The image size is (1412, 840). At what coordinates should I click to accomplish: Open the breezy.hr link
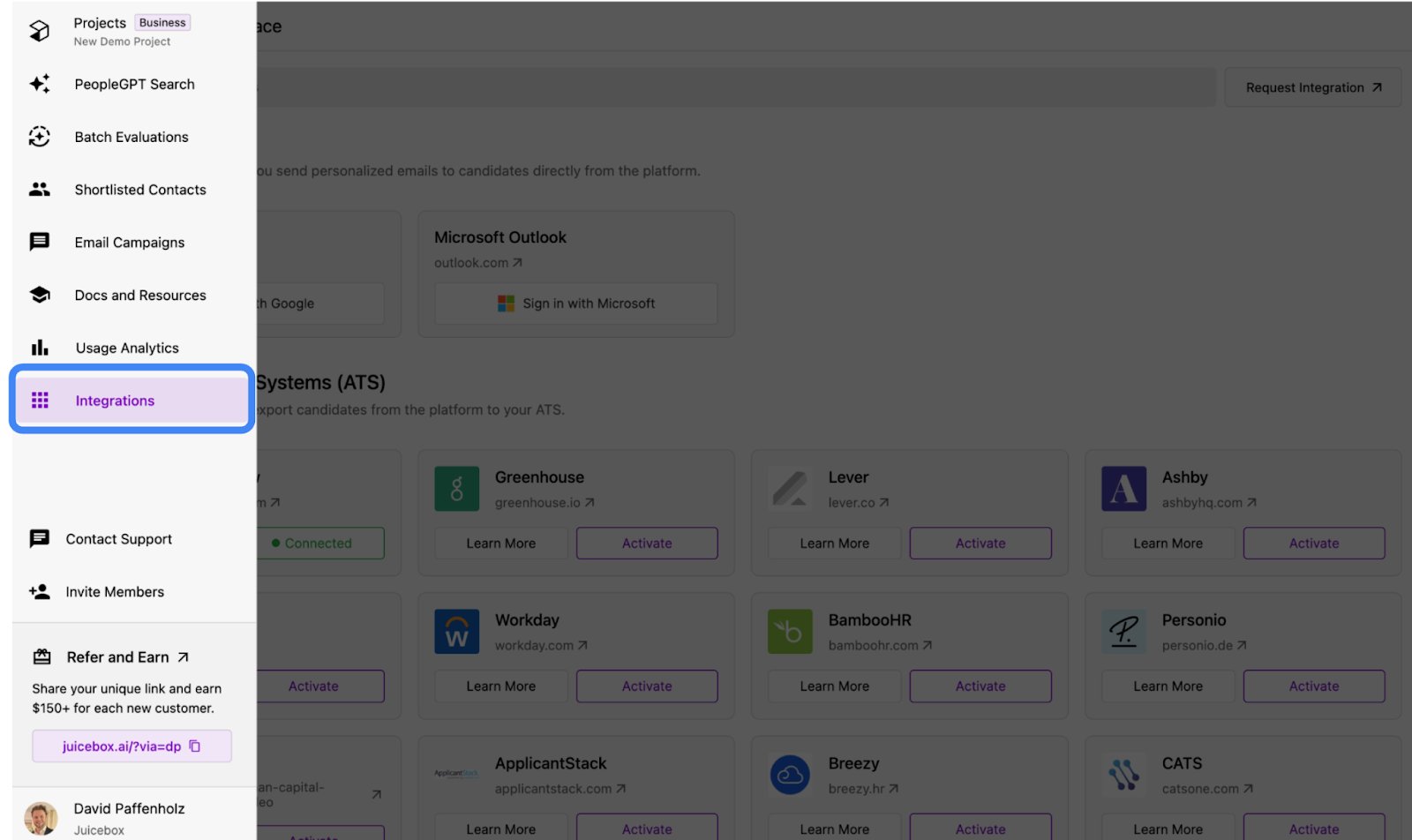[863, 789]
